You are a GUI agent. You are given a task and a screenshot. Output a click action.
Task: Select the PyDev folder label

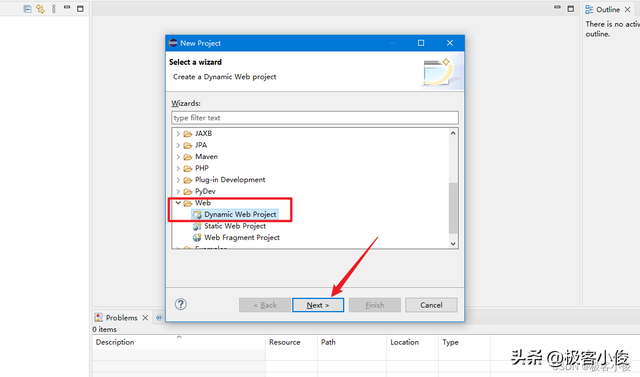pos(205,191)
